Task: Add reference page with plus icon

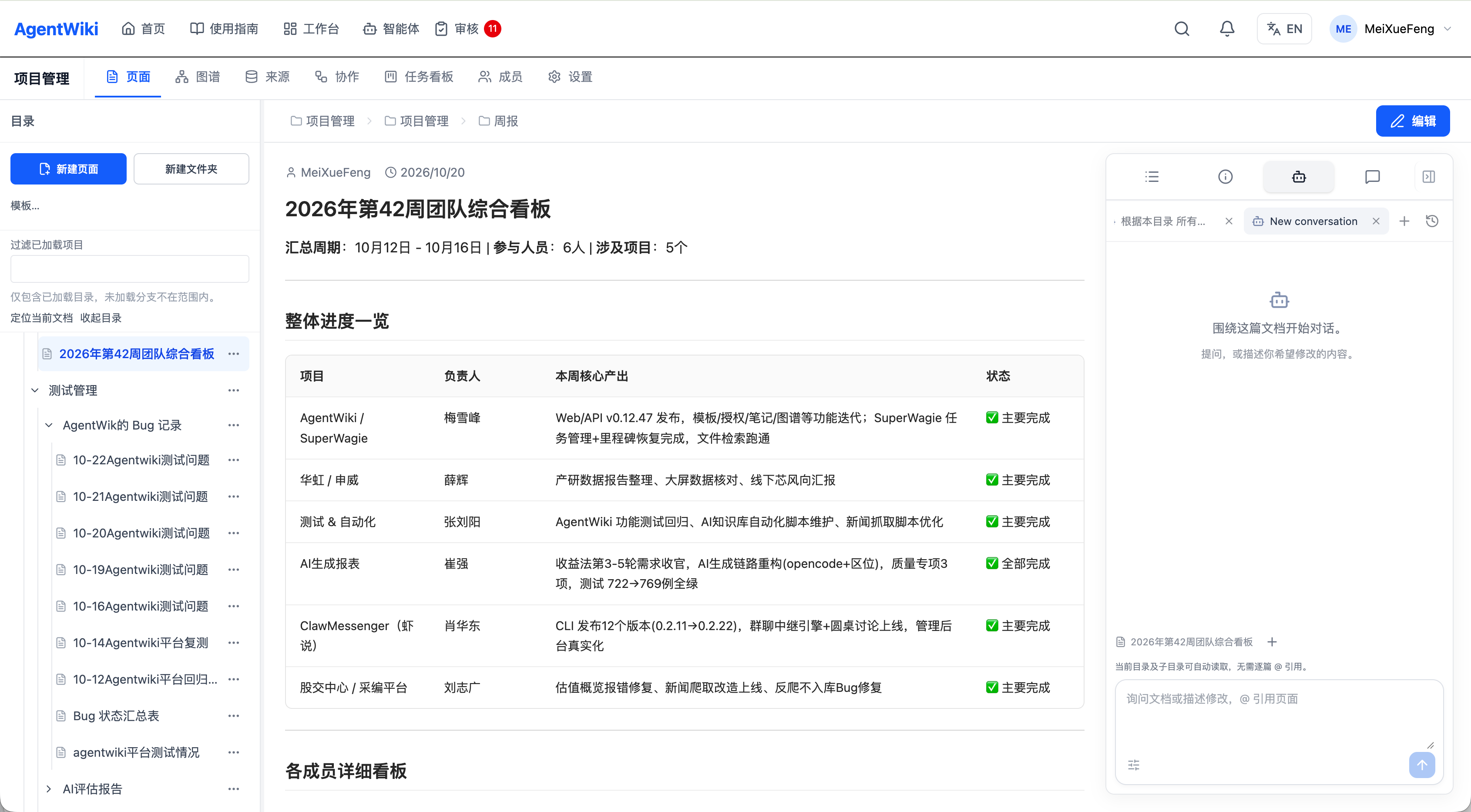Action: pyautogui.click(x=1272, y=642)
